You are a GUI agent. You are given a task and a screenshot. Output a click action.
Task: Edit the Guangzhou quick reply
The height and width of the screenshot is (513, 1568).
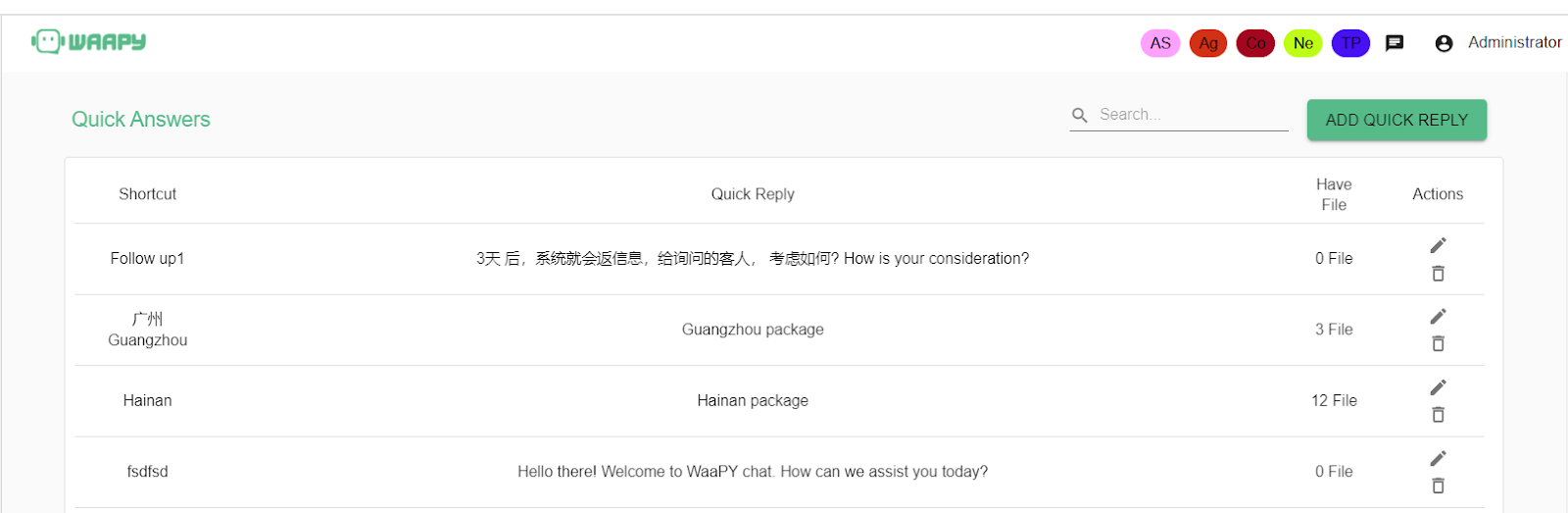pos(1438,316)
